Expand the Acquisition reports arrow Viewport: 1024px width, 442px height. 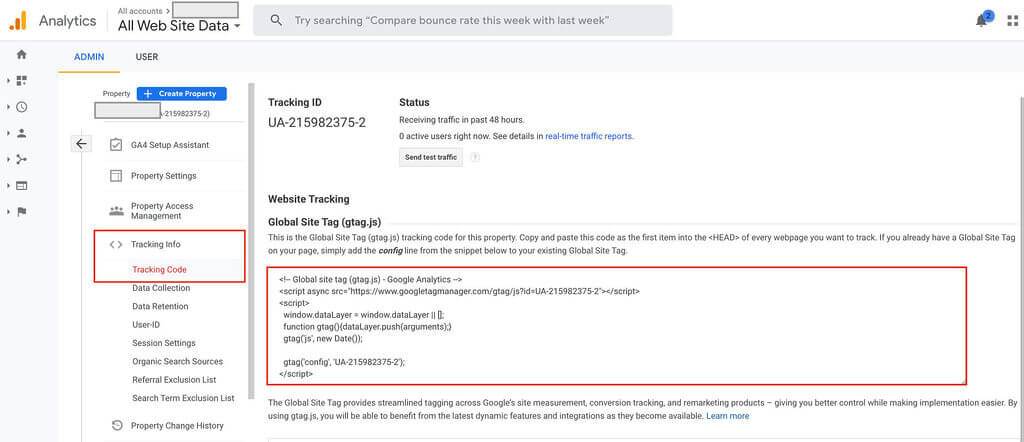pos(8,159)
